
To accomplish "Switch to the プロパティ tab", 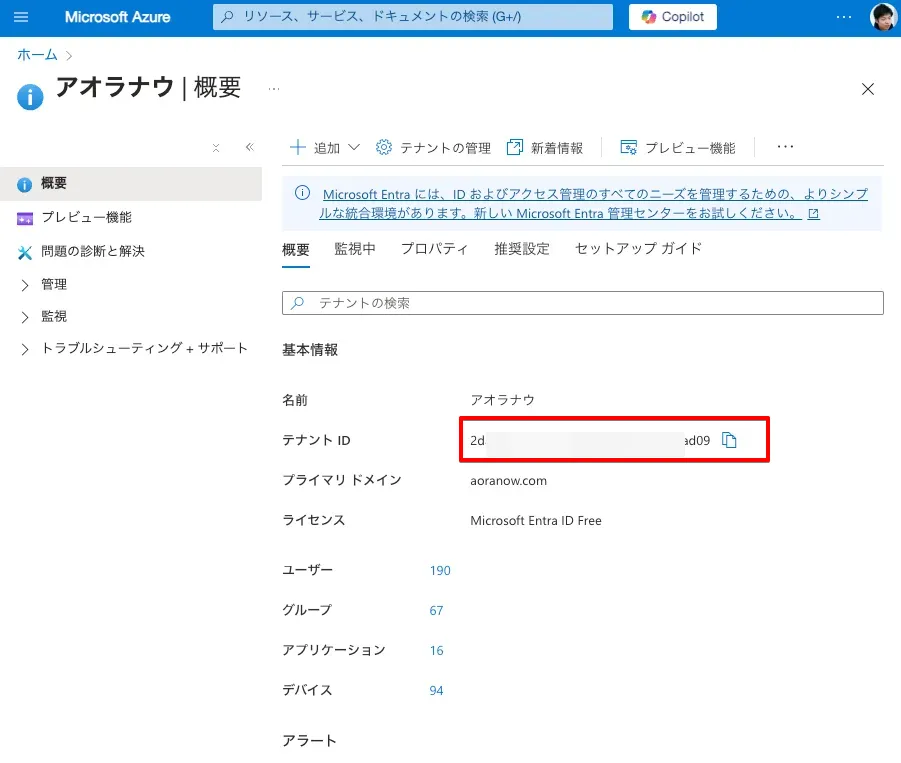I will [434, 249].
